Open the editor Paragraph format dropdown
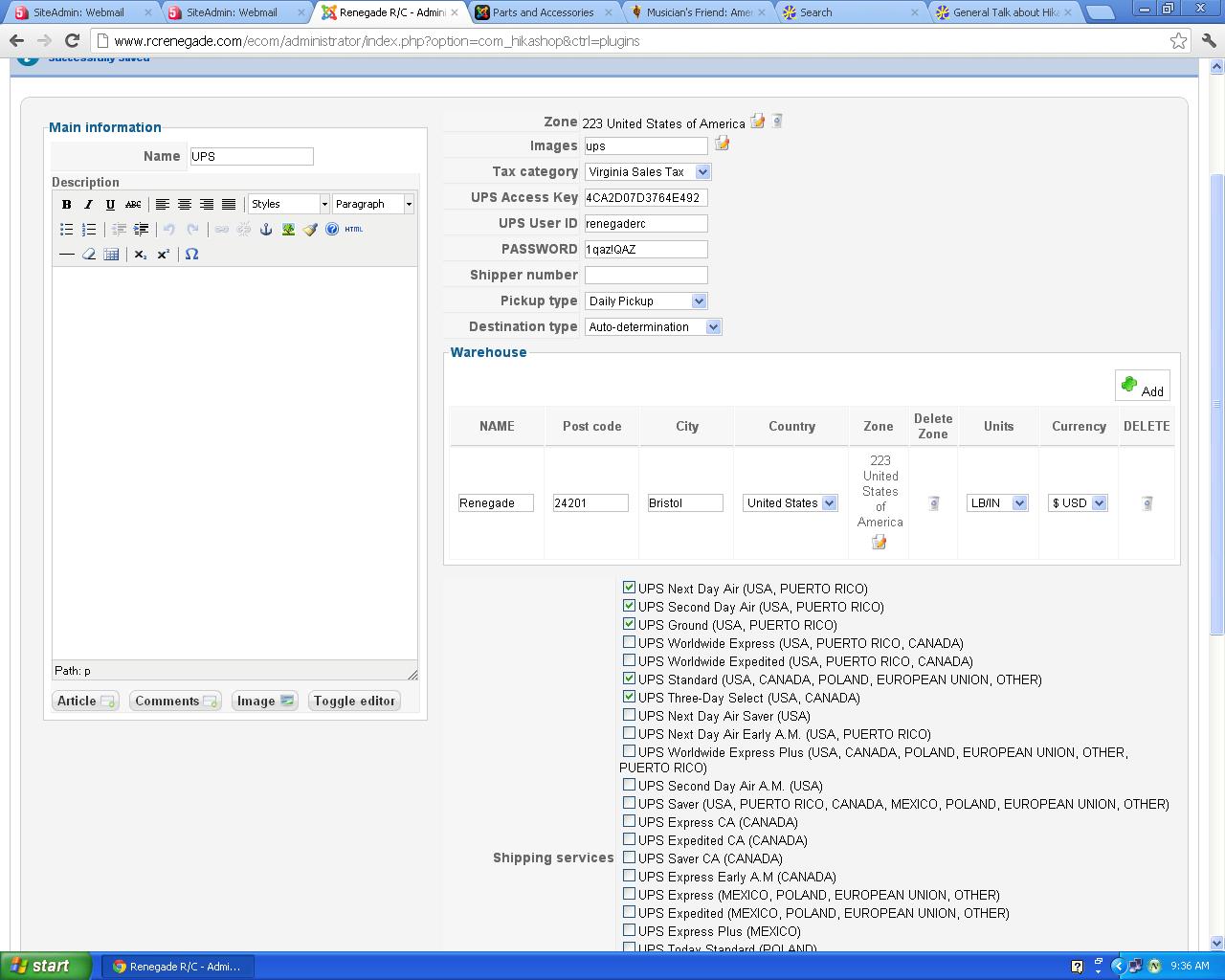The image size is (1225, 980). [372, 204]
